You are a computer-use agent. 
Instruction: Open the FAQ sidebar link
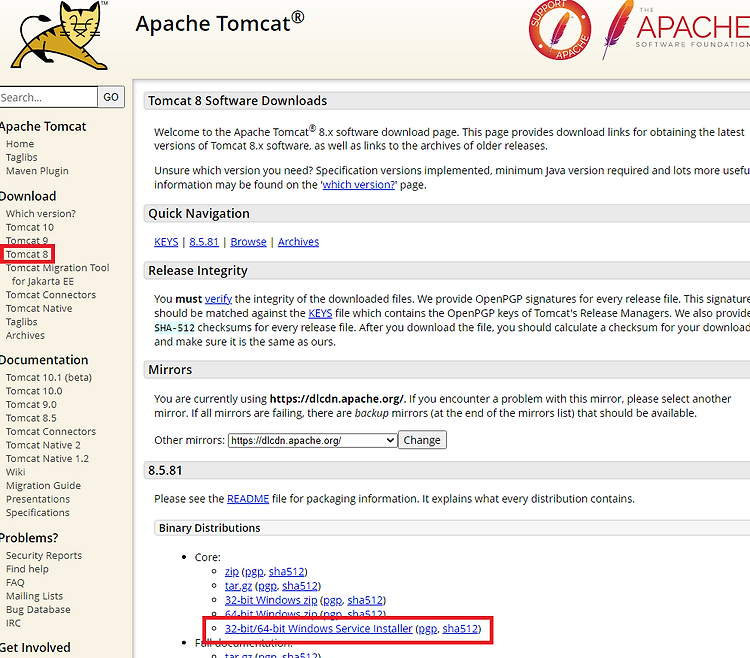[x=15, y=582]
